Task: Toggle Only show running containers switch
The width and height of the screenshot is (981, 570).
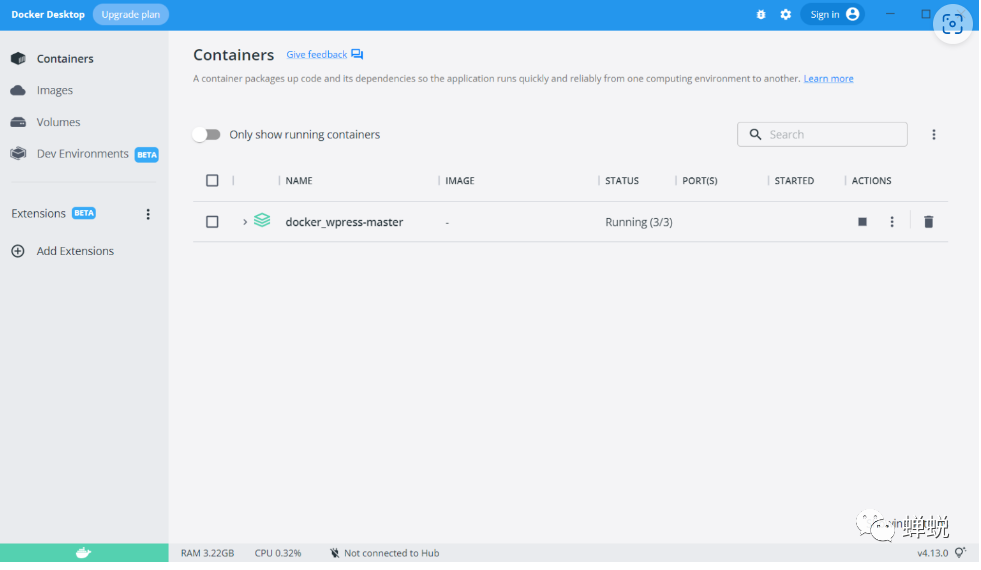Action: (207, 135)
